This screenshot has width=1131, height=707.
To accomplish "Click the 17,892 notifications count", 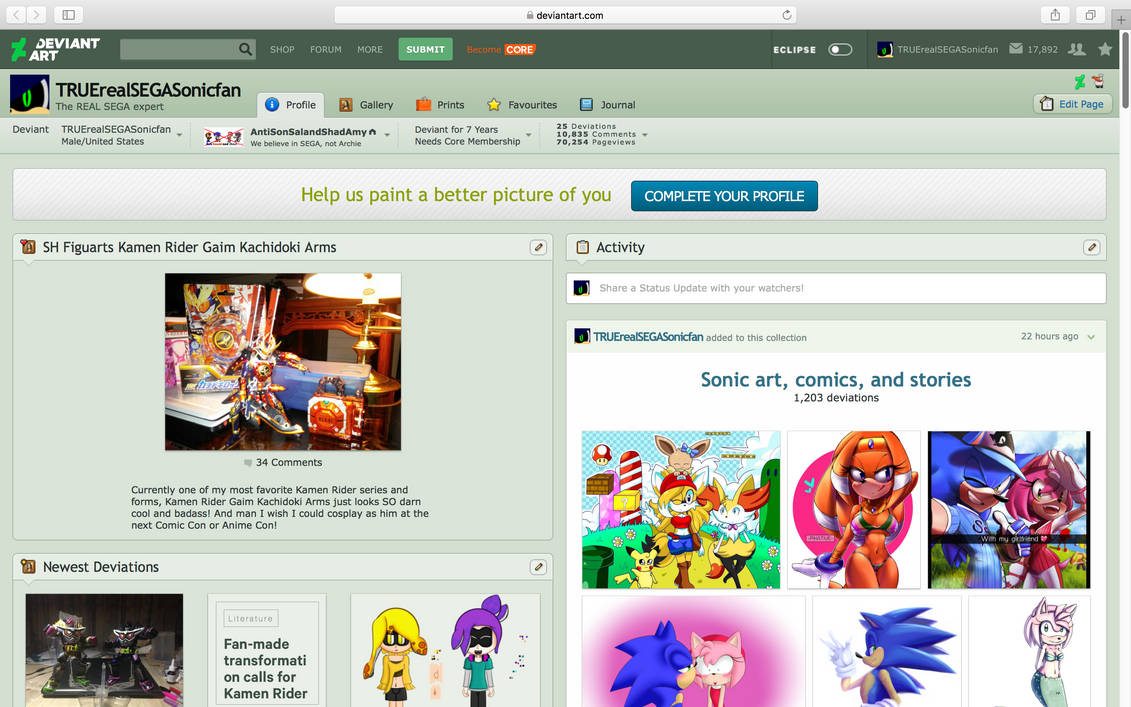I will pyautogui.click(x=1042, y=50).
